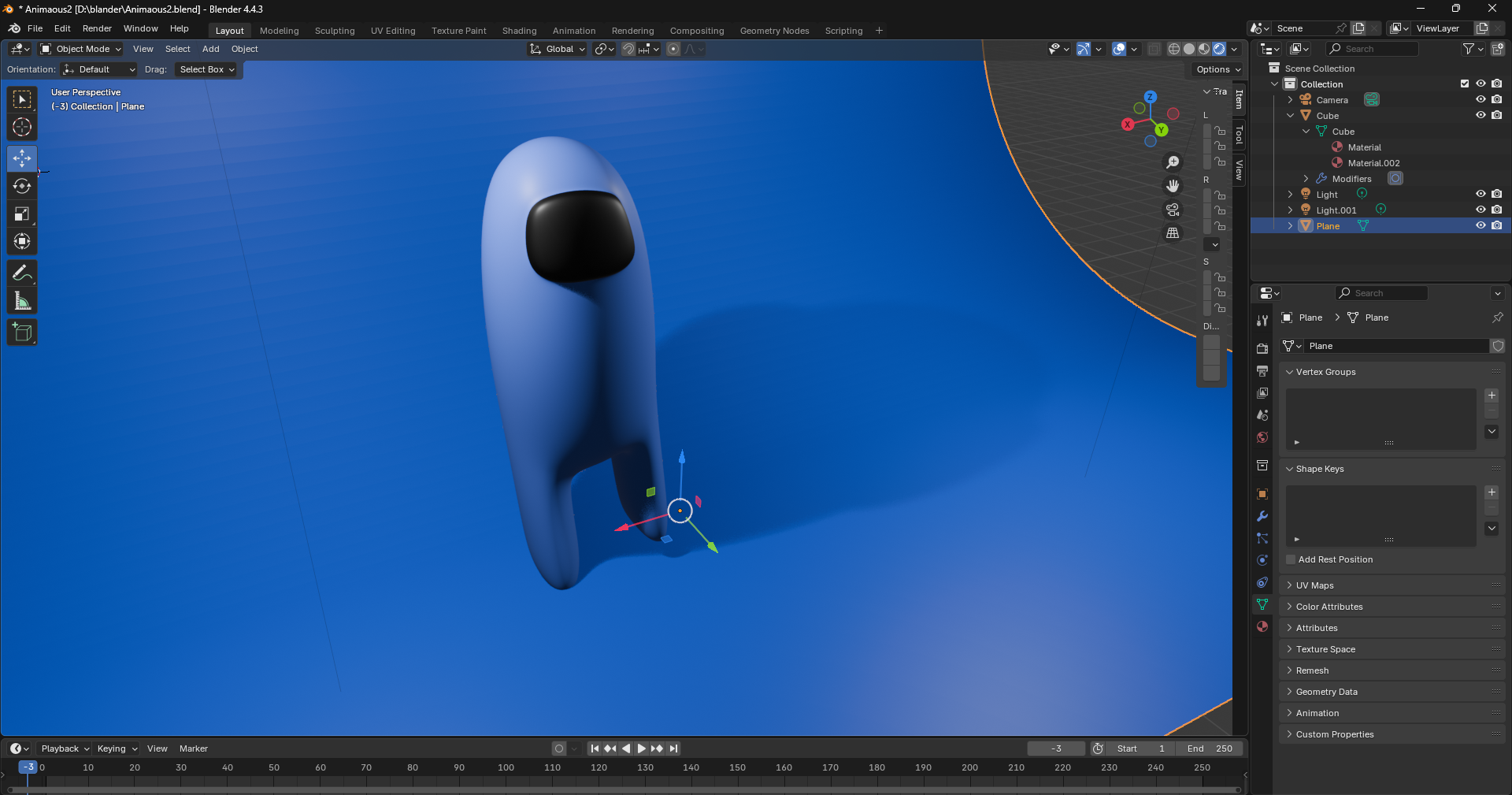1512x795 pixels.
Task: Open the Modifiers properties tab
Action: [1262, 516]
